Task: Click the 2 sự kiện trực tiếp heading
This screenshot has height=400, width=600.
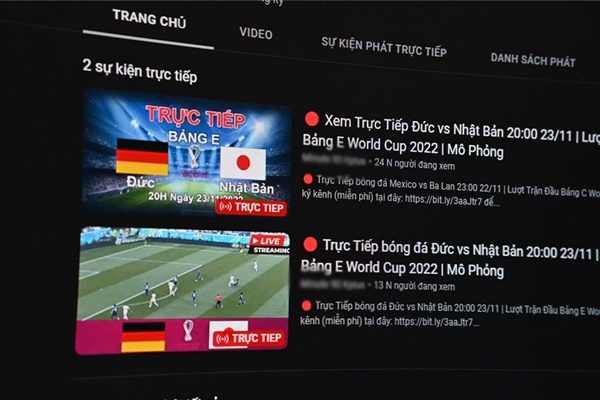Action: (140, 71)
